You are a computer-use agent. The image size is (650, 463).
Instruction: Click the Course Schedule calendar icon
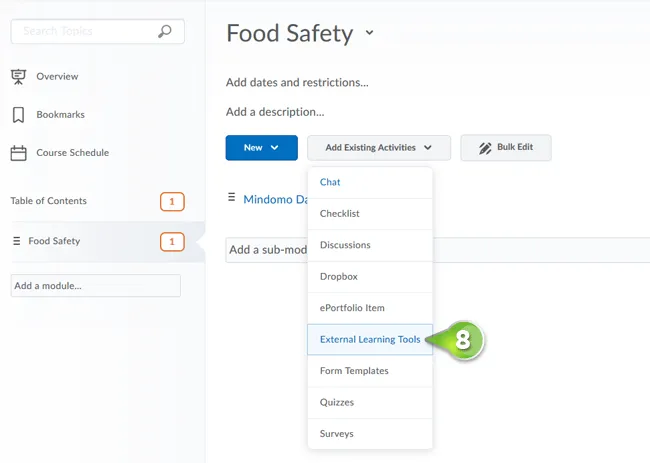[x=18, y=153]
